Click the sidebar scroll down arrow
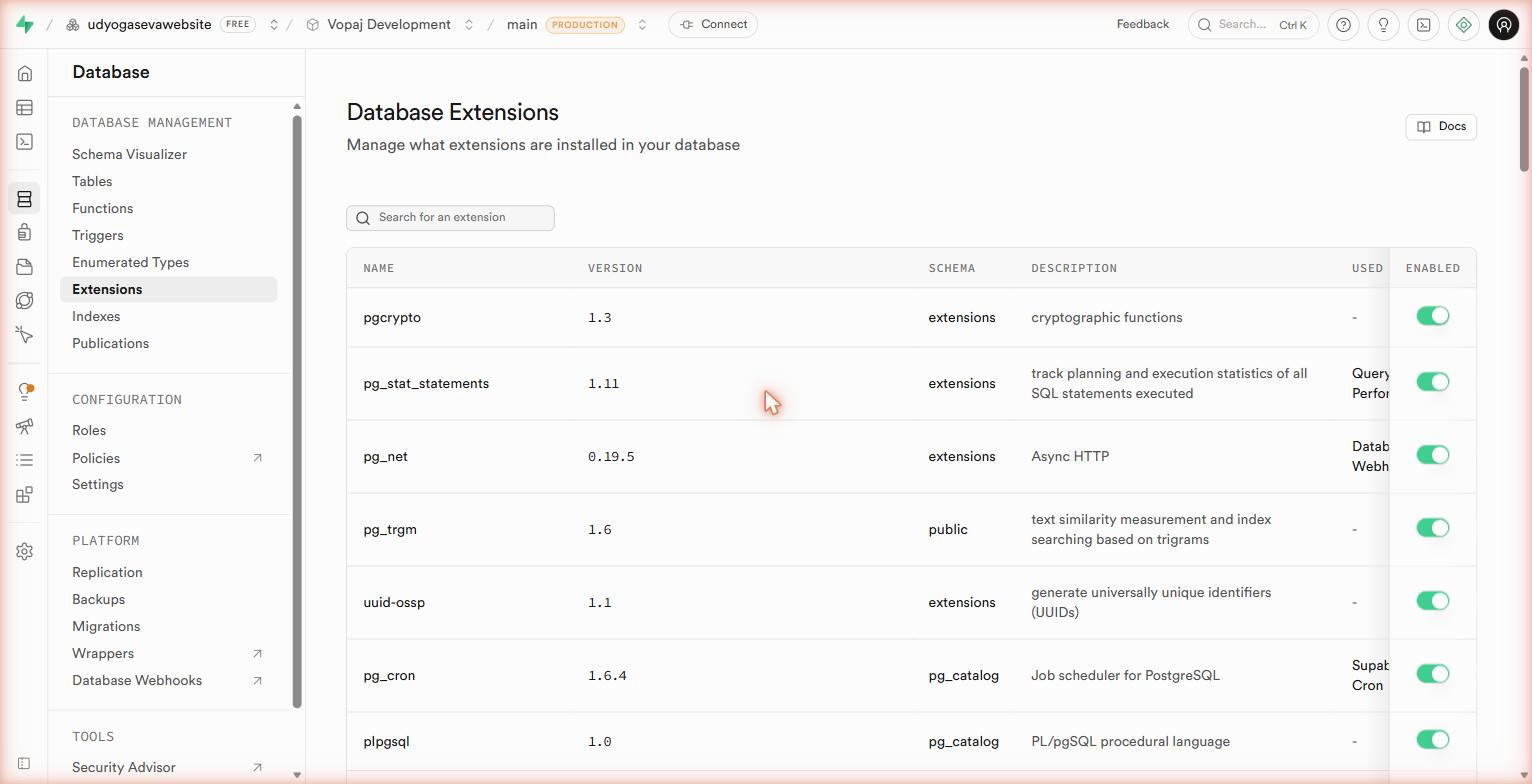The width and height of the screenshot is (1532, 784). [x=297, y=775]
